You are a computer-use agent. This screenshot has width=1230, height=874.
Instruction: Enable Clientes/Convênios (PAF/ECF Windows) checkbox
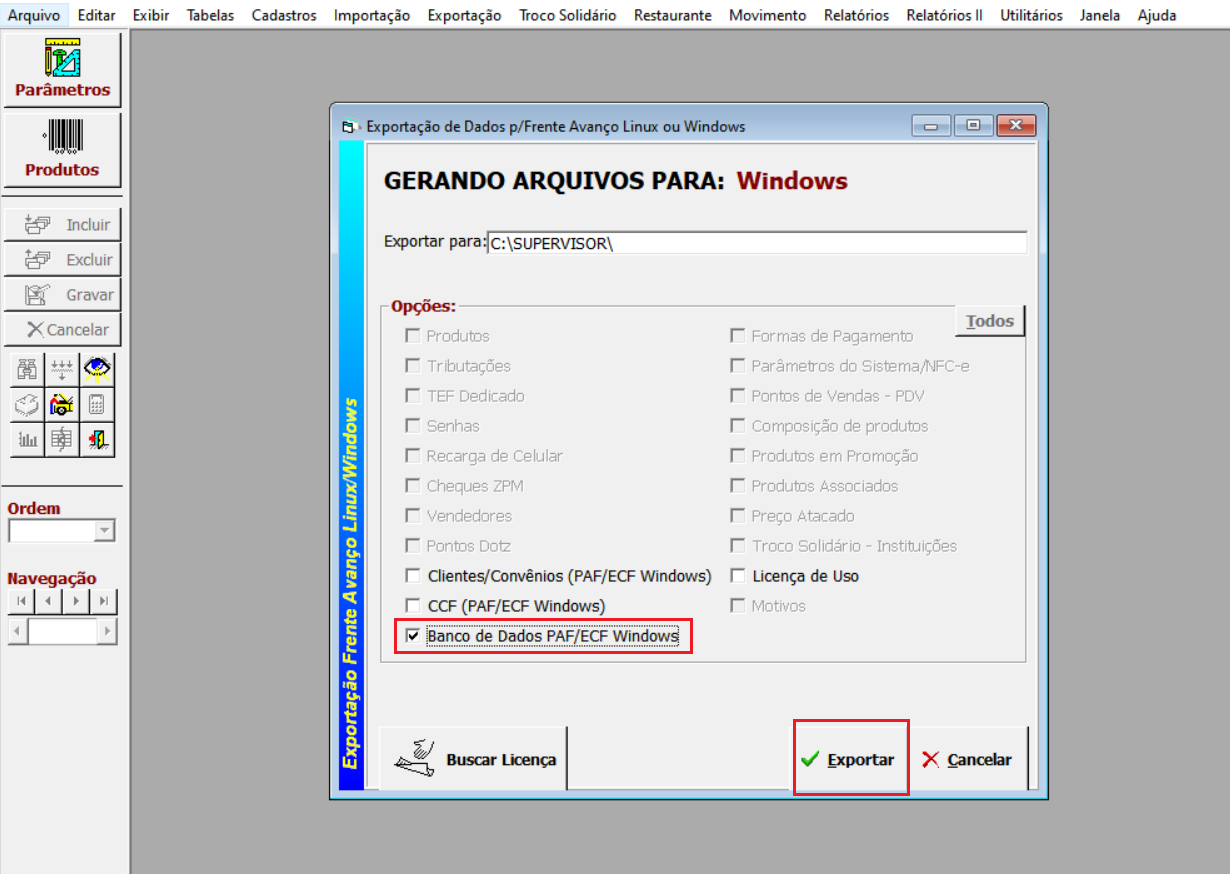[413, 576]
